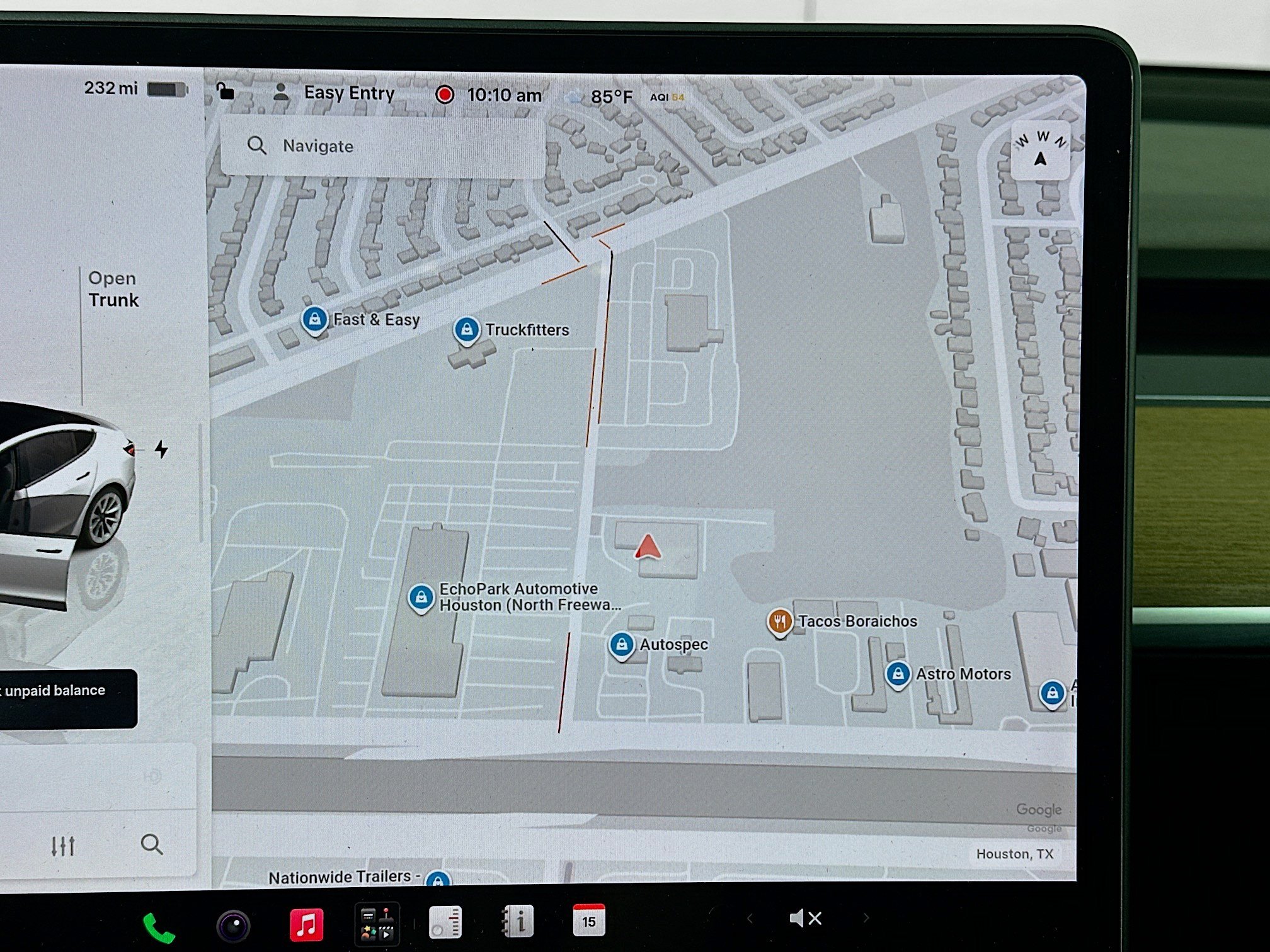Toggle map orientation with the compass
The height and width of the screenshot is (952, 1270).
tap(1040, 151)
